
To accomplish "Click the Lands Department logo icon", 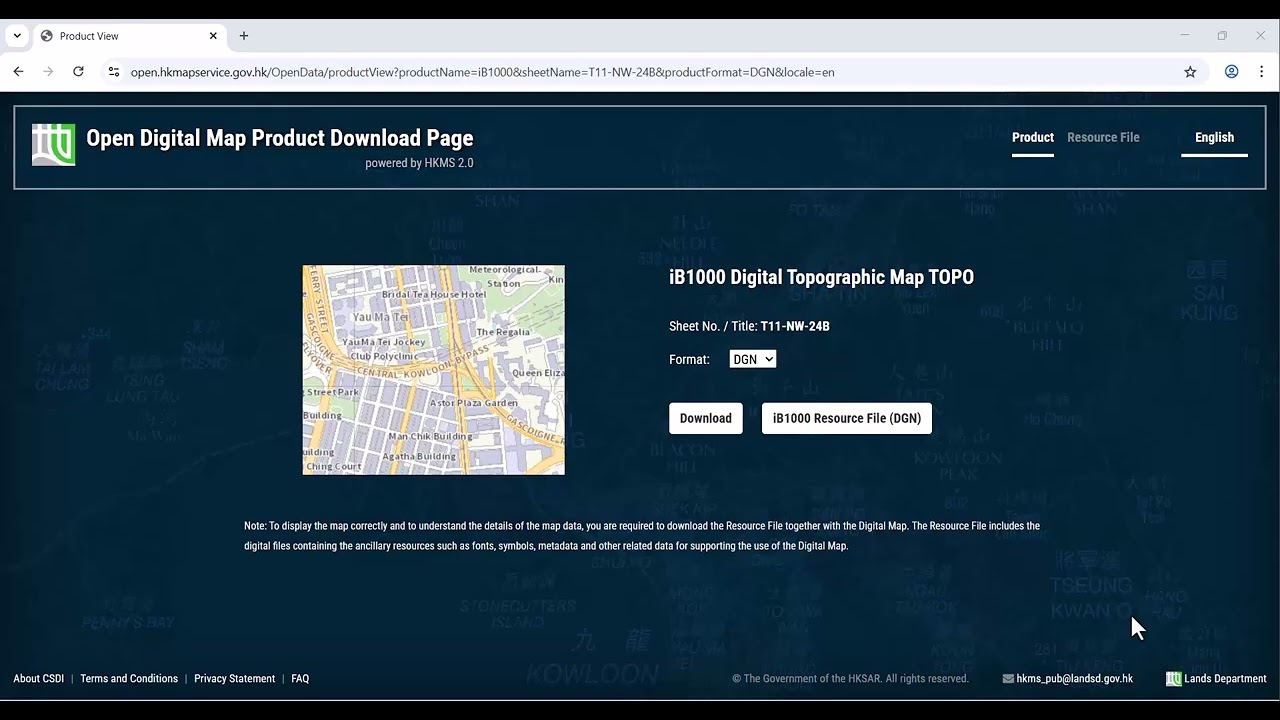I will (1173, 679).
